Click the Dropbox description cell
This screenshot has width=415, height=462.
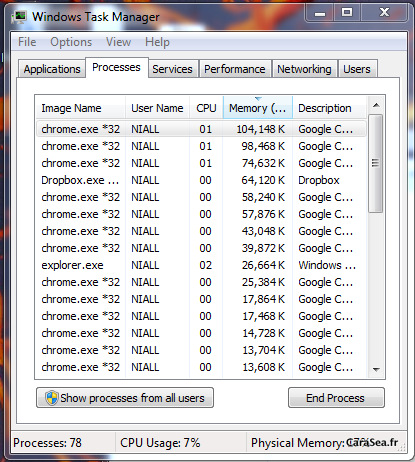pos(319,180)
